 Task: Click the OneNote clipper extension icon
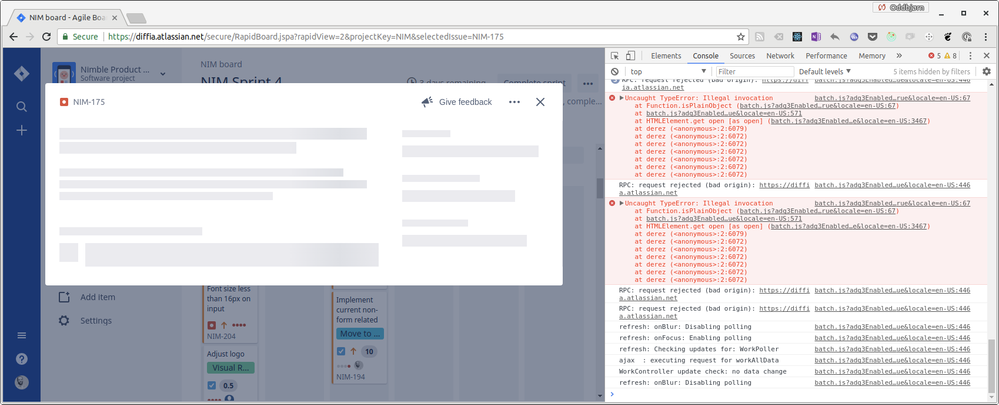(x=816, y=37)
